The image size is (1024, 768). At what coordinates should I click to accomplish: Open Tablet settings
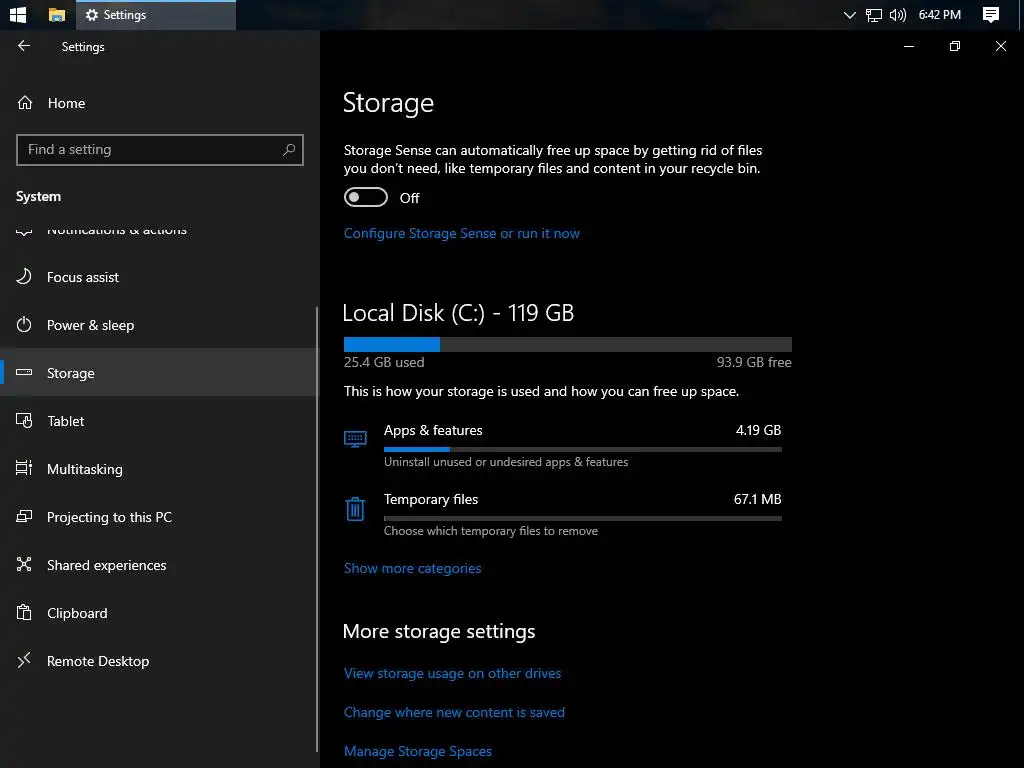159,421
